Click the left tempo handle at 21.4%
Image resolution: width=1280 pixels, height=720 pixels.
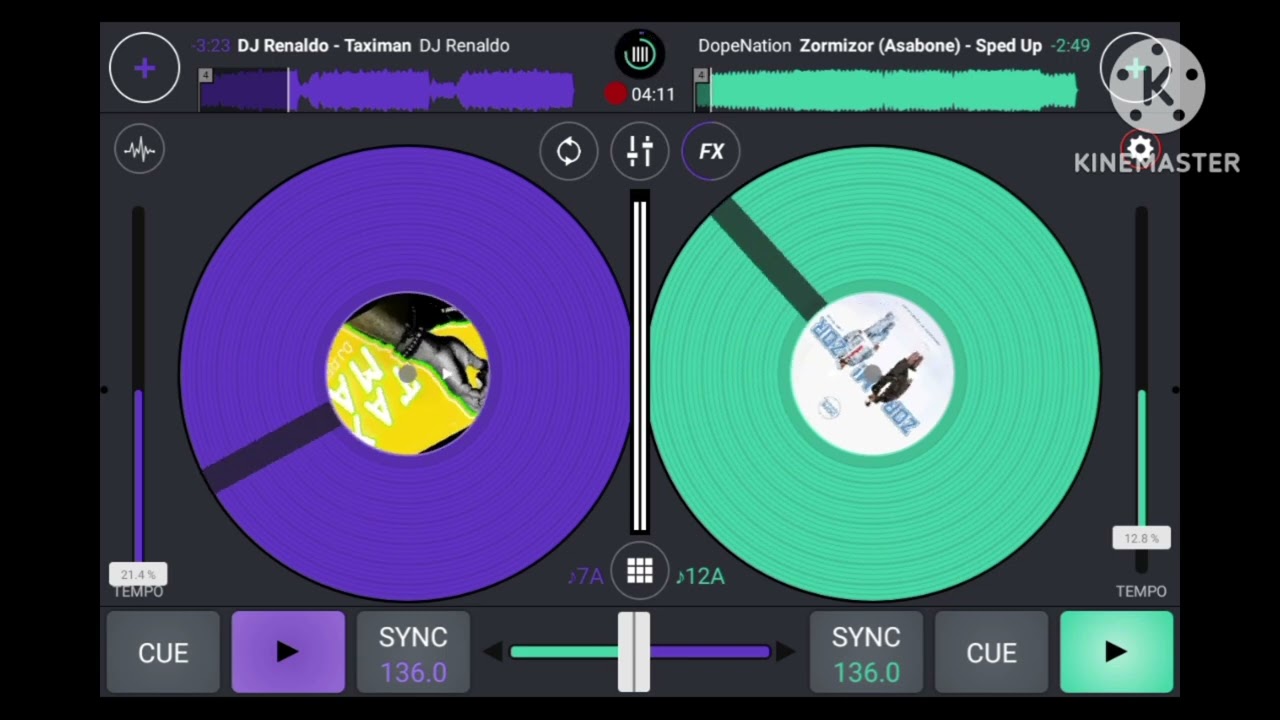point(138,574)
